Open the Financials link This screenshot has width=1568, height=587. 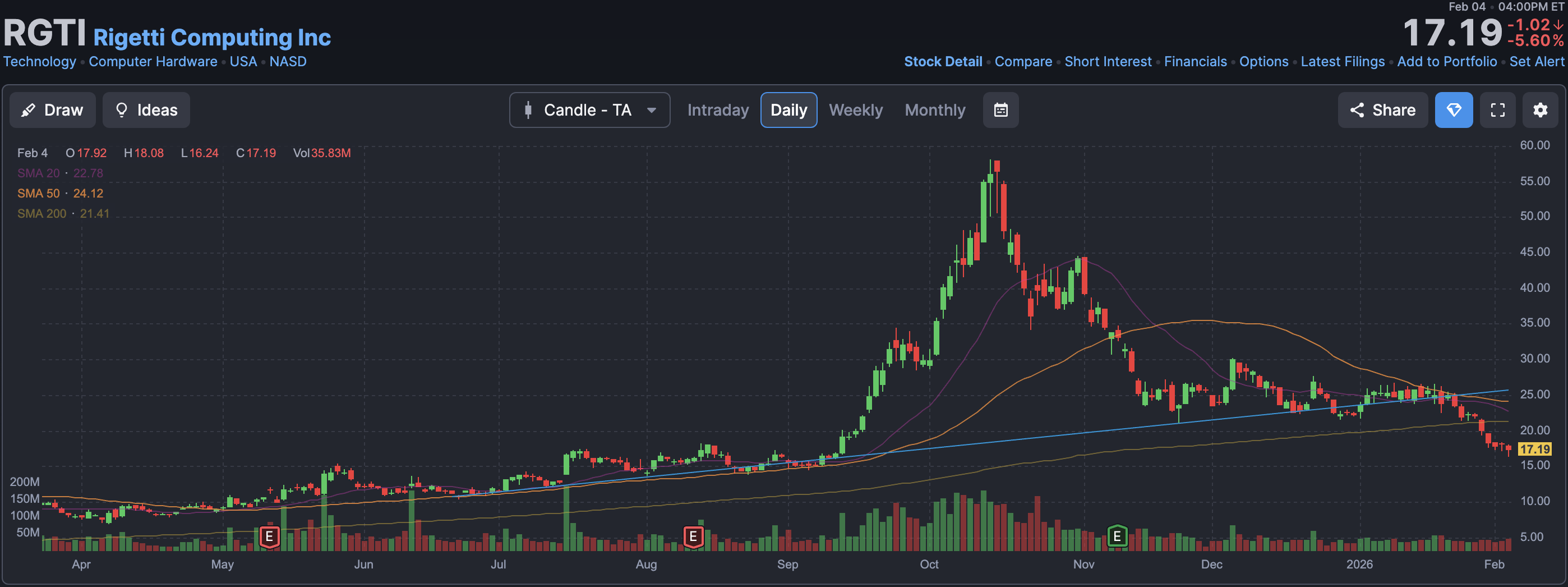pyautogui.click(x=1196, y=62)
